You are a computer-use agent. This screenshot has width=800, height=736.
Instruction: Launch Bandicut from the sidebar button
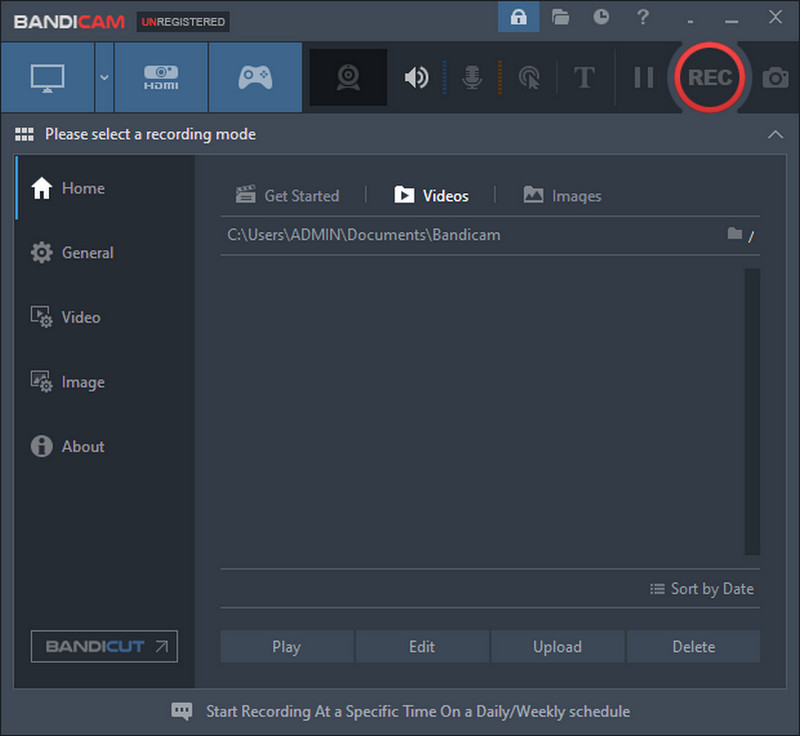pyautogui.click(x=104, y=647)
